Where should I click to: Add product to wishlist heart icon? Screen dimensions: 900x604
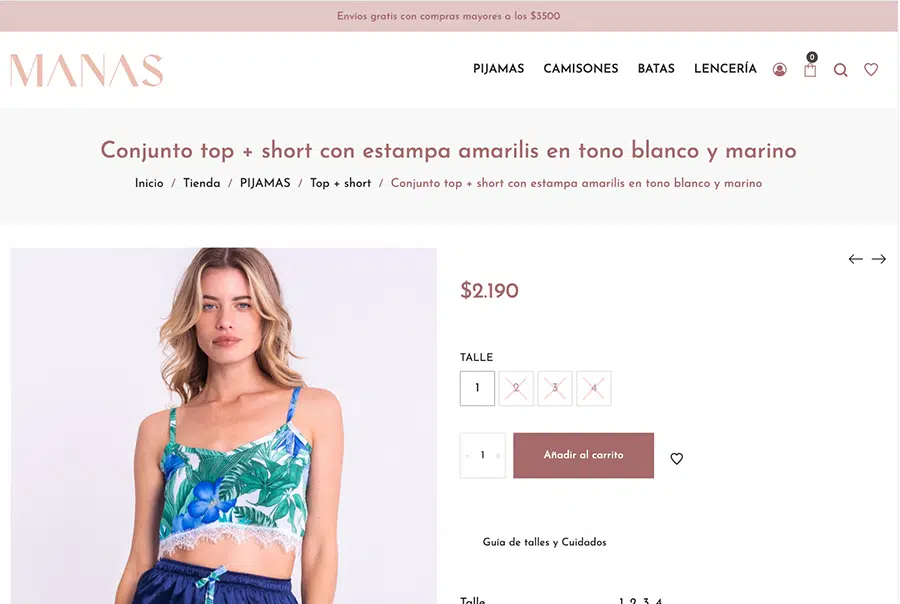[677, 459]
